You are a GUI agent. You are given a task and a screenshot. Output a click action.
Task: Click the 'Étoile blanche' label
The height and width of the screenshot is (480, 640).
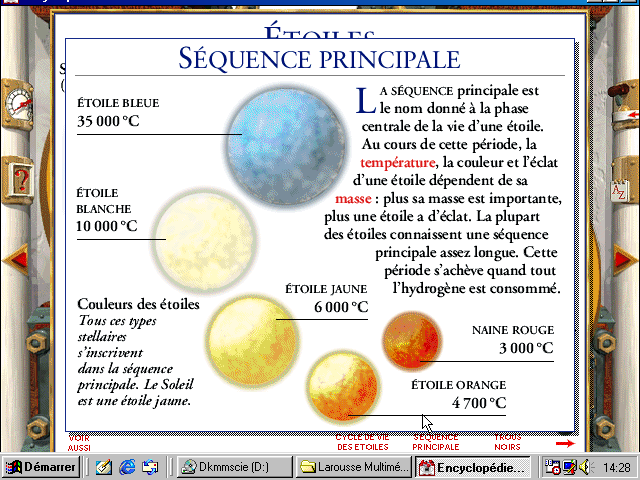104,201
